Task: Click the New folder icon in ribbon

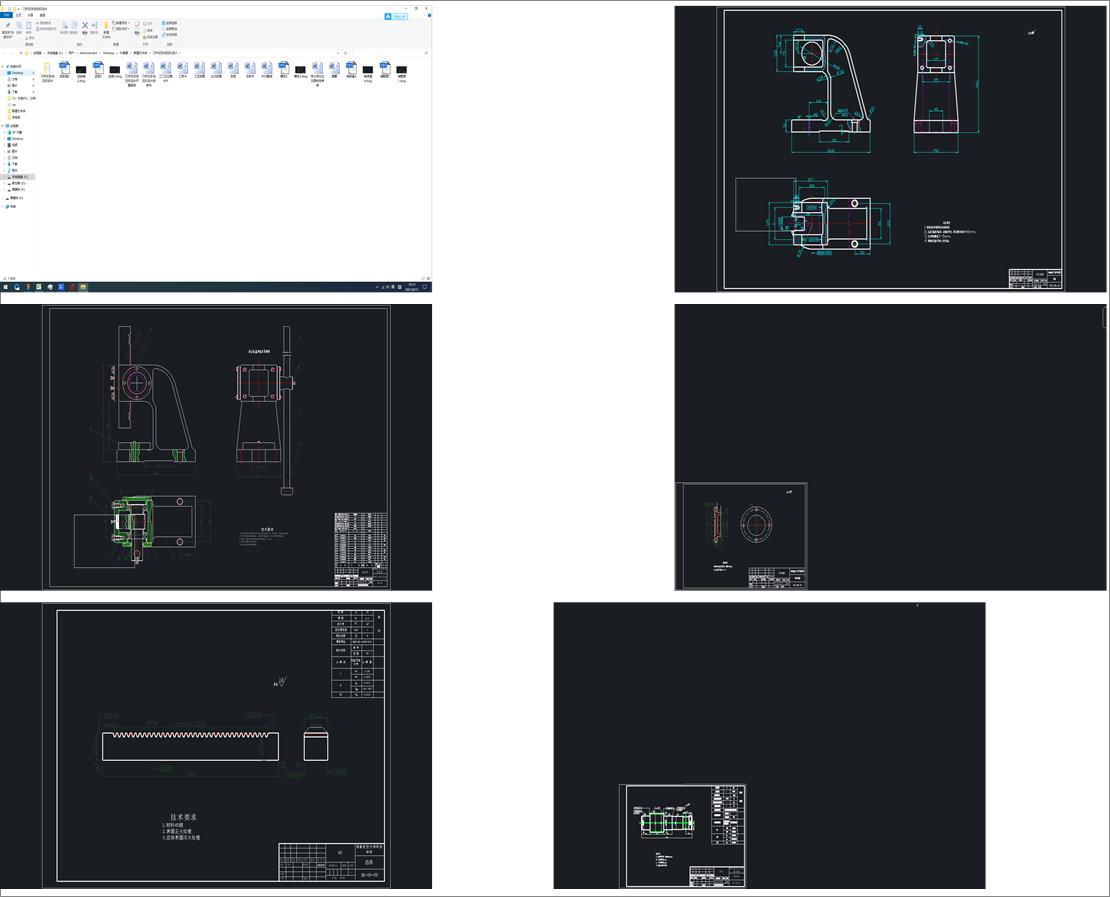Action: (106, 25)
